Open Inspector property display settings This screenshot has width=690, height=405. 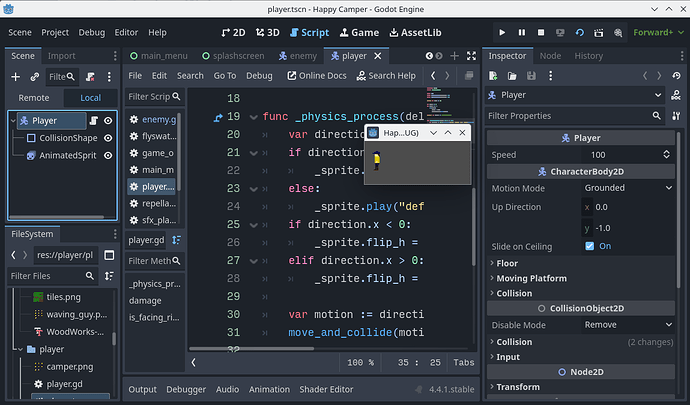(x=676, y=116)
